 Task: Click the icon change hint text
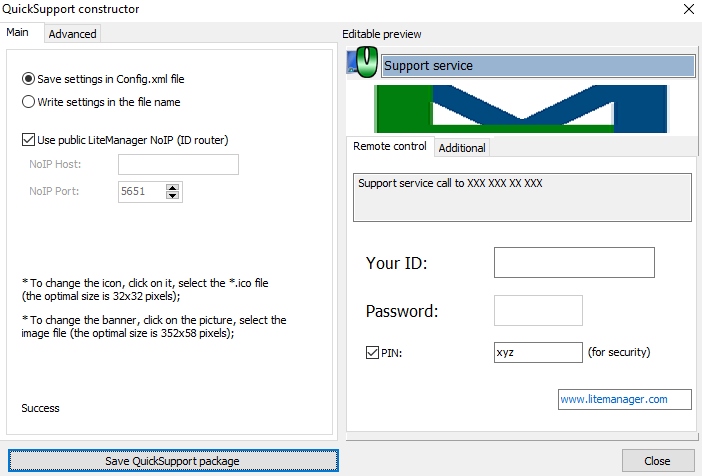coord(145,289)
